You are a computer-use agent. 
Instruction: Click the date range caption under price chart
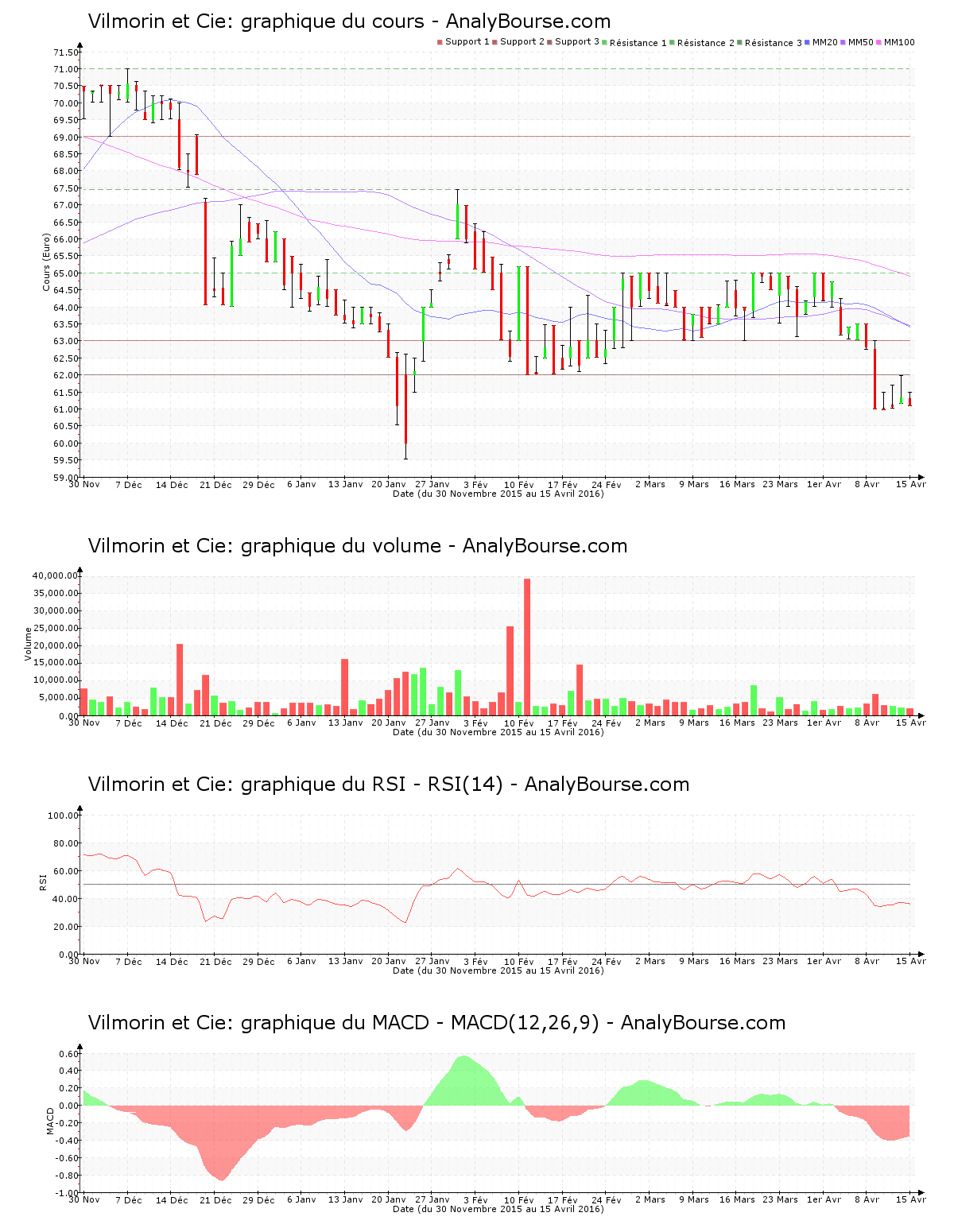coord(498,494)
